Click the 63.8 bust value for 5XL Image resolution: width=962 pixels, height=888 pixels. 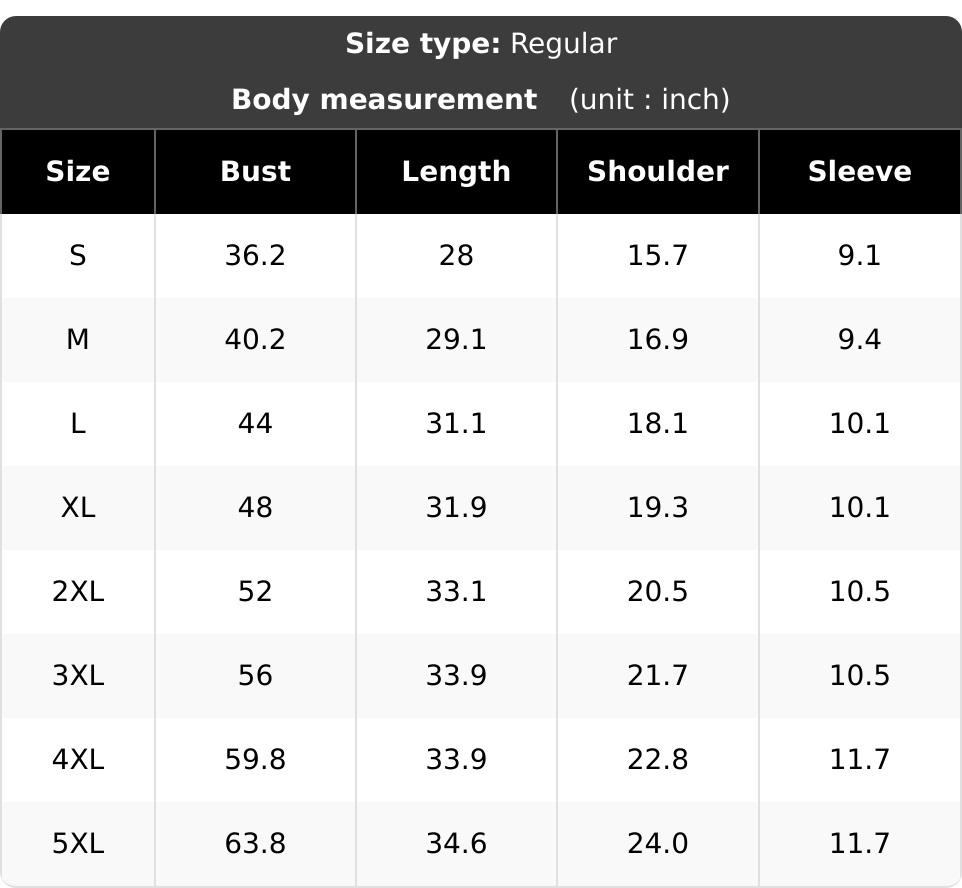click(x=255, y=844)
